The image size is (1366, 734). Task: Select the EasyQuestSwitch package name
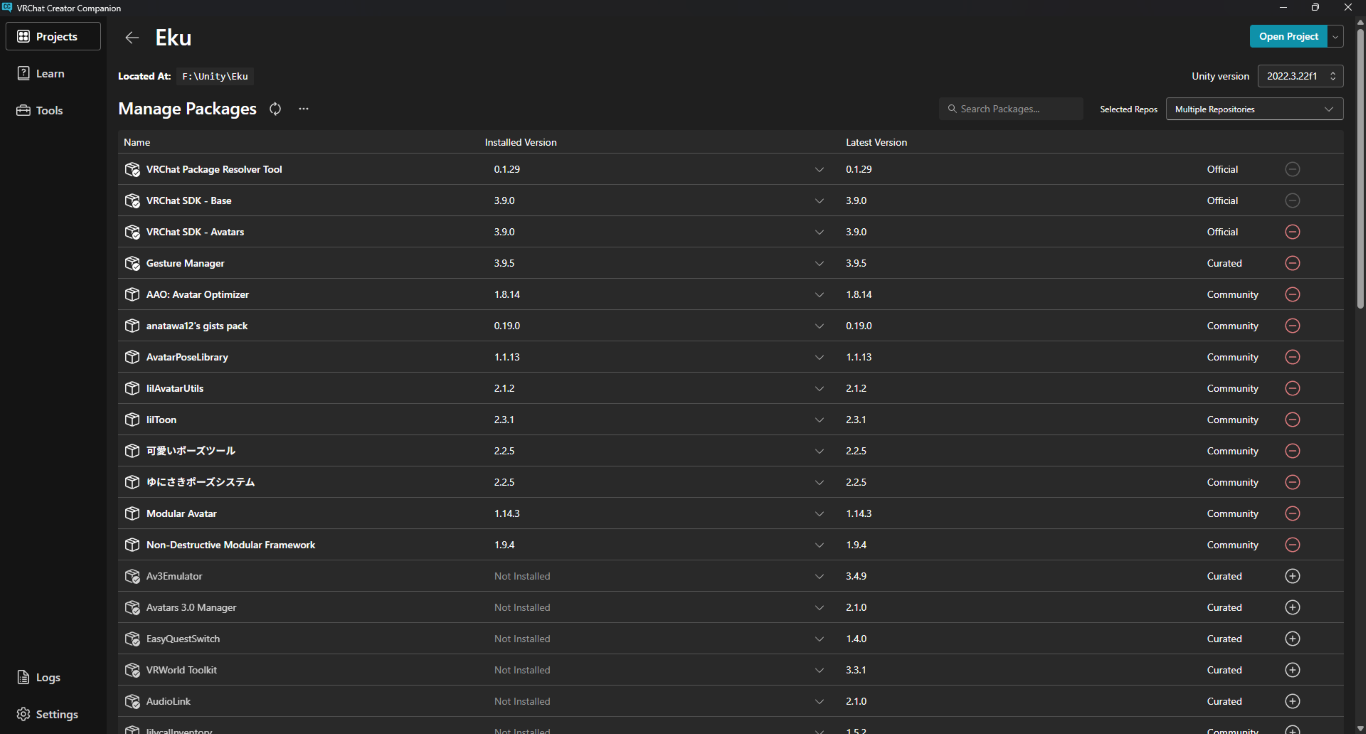[x=183, y=639]
